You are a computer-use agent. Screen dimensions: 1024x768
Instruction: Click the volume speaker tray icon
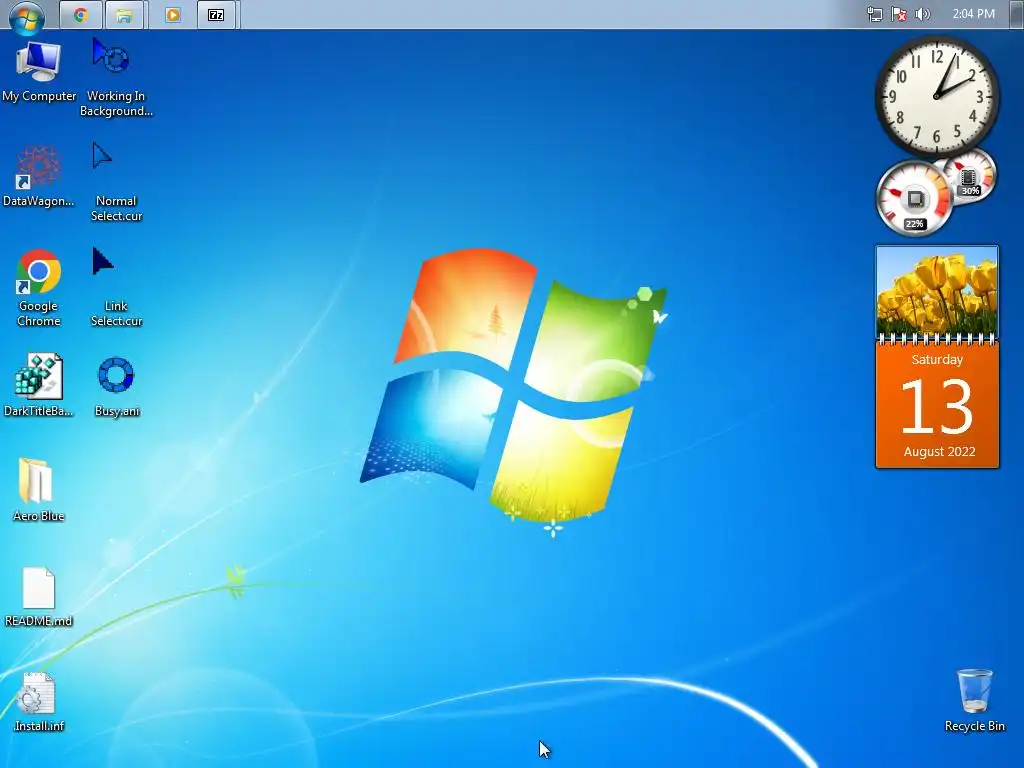[x=923, y=14]
